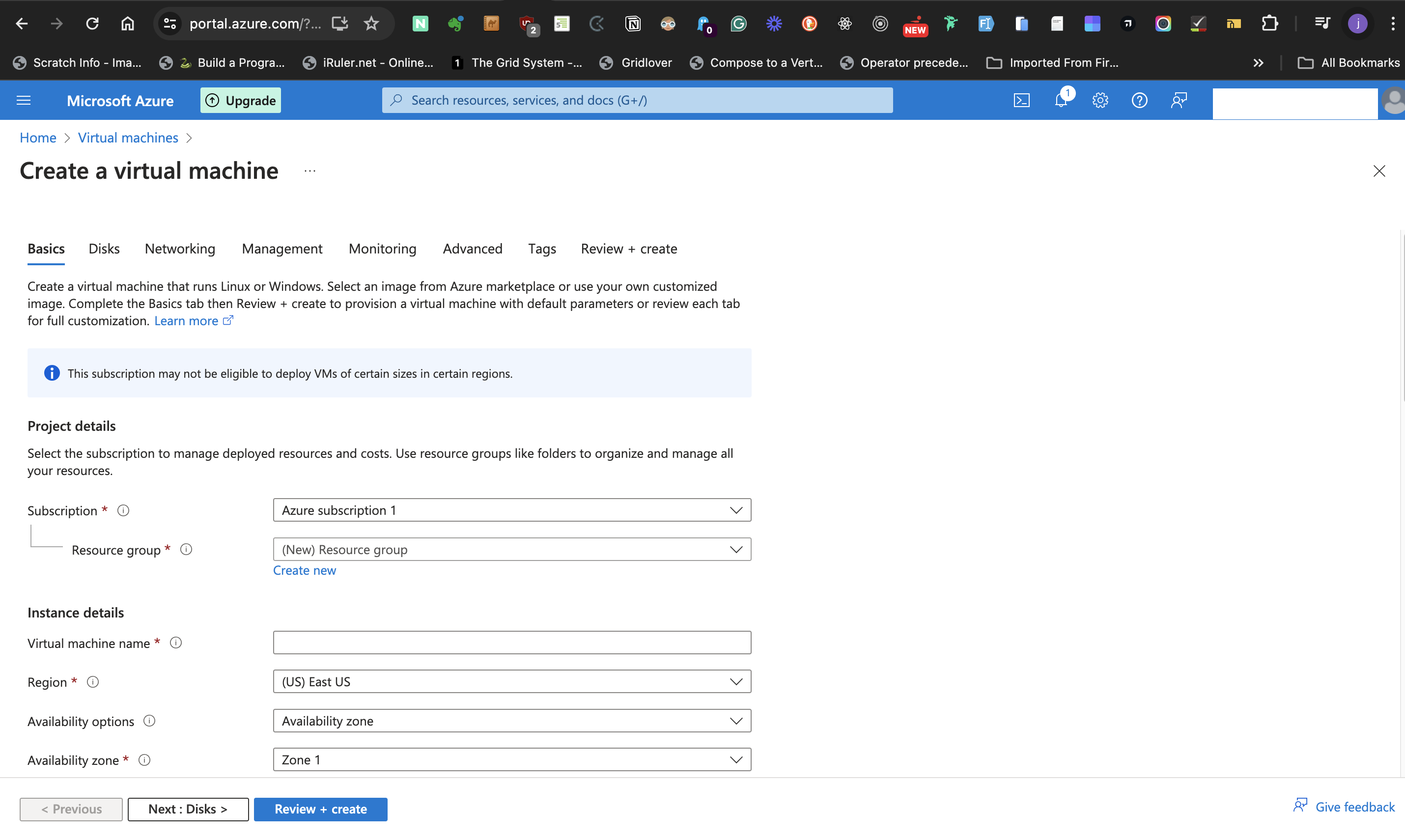The image size is (1405, 840).
Task: Click the Create new resource group link
Action: coord(305,570)
